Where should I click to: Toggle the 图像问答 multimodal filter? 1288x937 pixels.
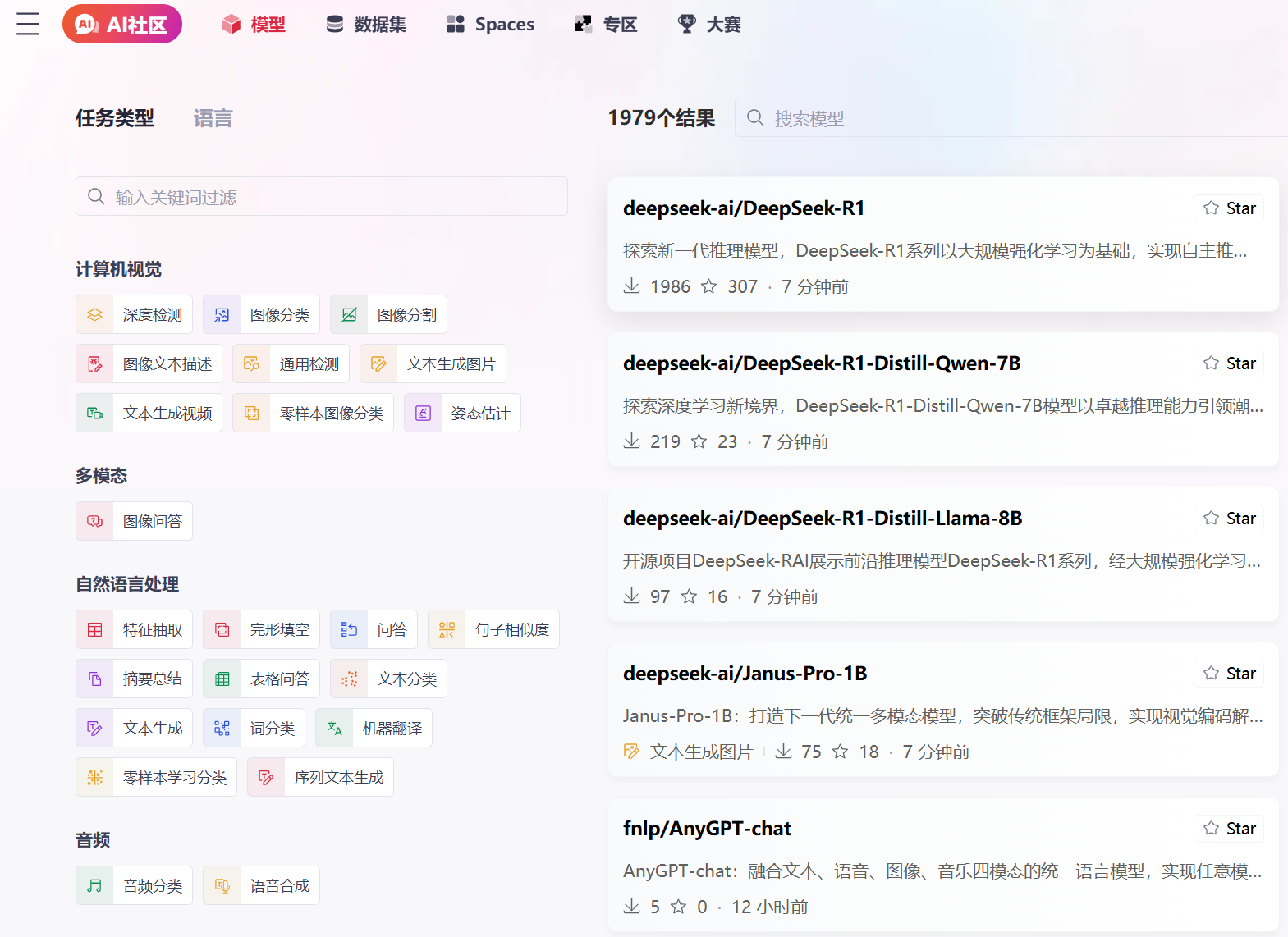click(x=135, y=522)
